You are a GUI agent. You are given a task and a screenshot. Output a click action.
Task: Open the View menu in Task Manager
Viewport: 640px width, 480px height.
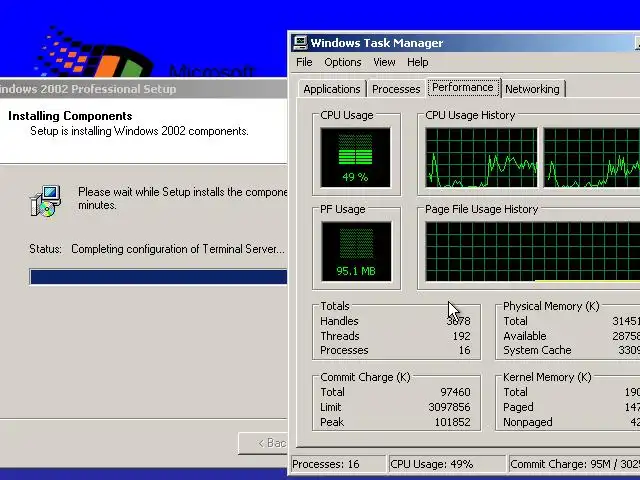(x=384, y=62)
